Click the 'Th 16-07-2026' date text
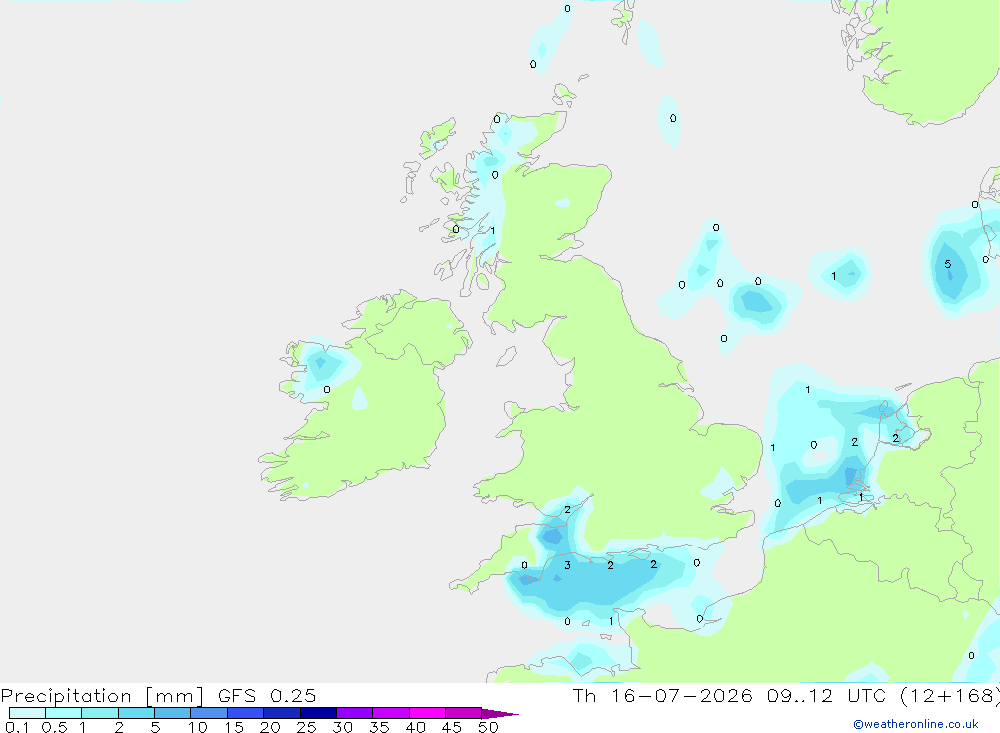Viewport: 1000px width, 733px height. coord(662,696)
